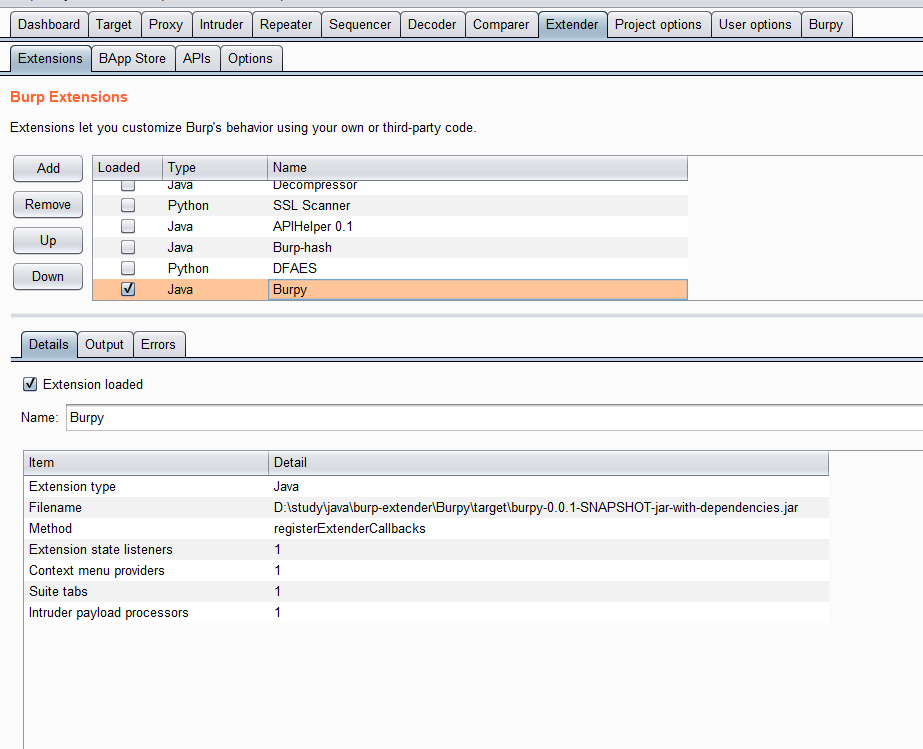Toggle the 'Extension loaded' checkbox in Details
The height and width of the screenshot is (749, 923).
30,384
